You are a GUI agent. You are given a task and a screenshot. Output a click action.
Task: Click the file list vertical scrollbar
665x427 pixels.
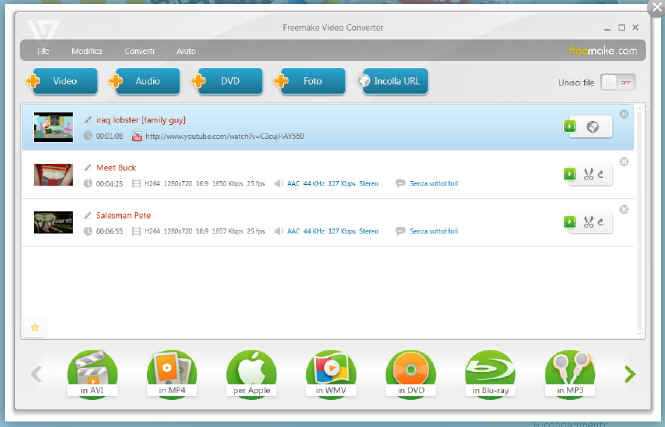click(x=640, y=220)
